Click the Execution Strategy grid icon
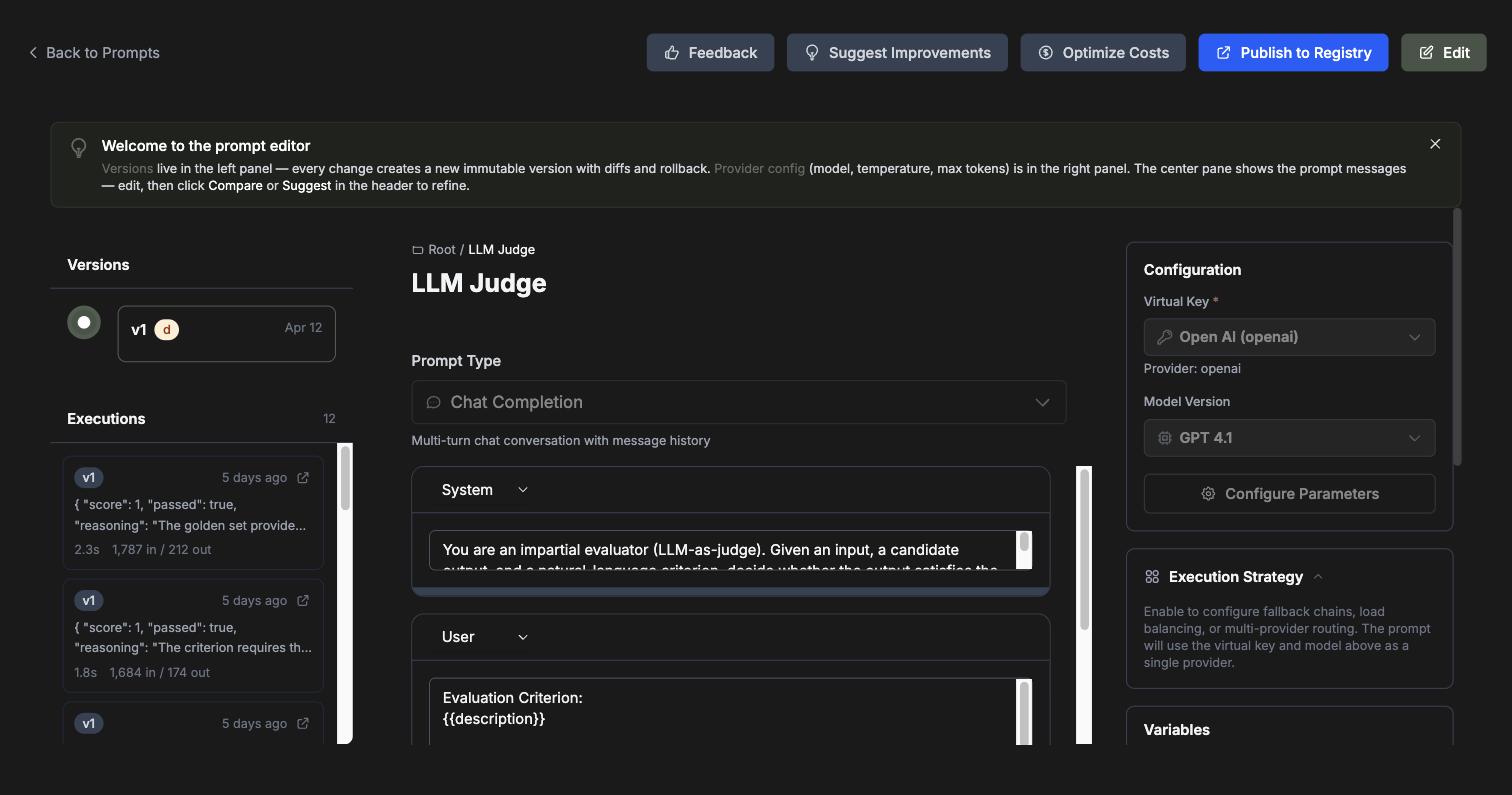The width and height of the screenshot is (1512, 795). [1152, 577]
